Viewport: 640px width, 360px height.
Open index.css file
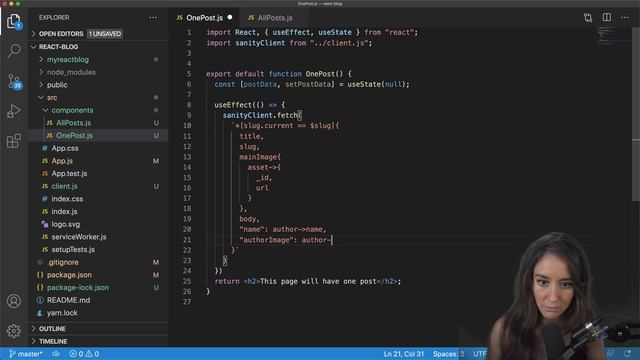click(x=98, y=199)
